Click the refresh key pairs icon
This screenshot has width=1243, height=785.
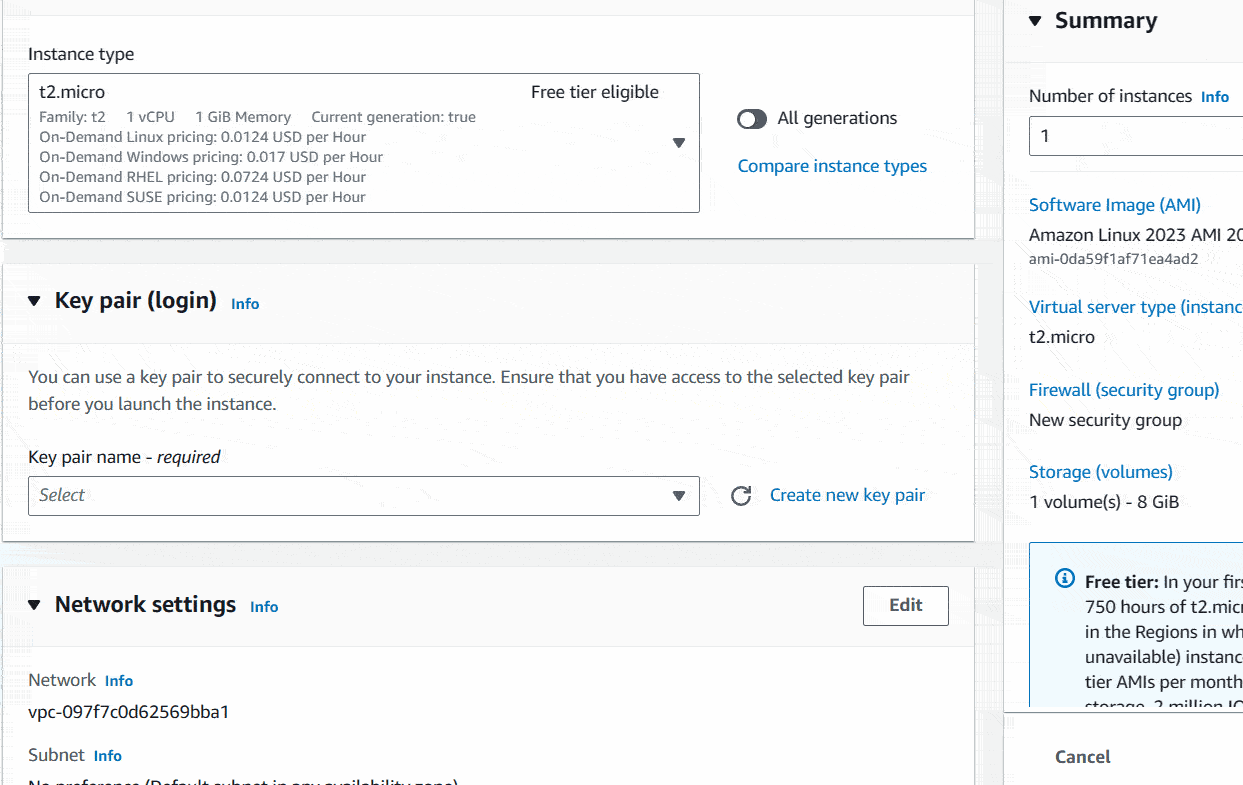coord(741,496)
